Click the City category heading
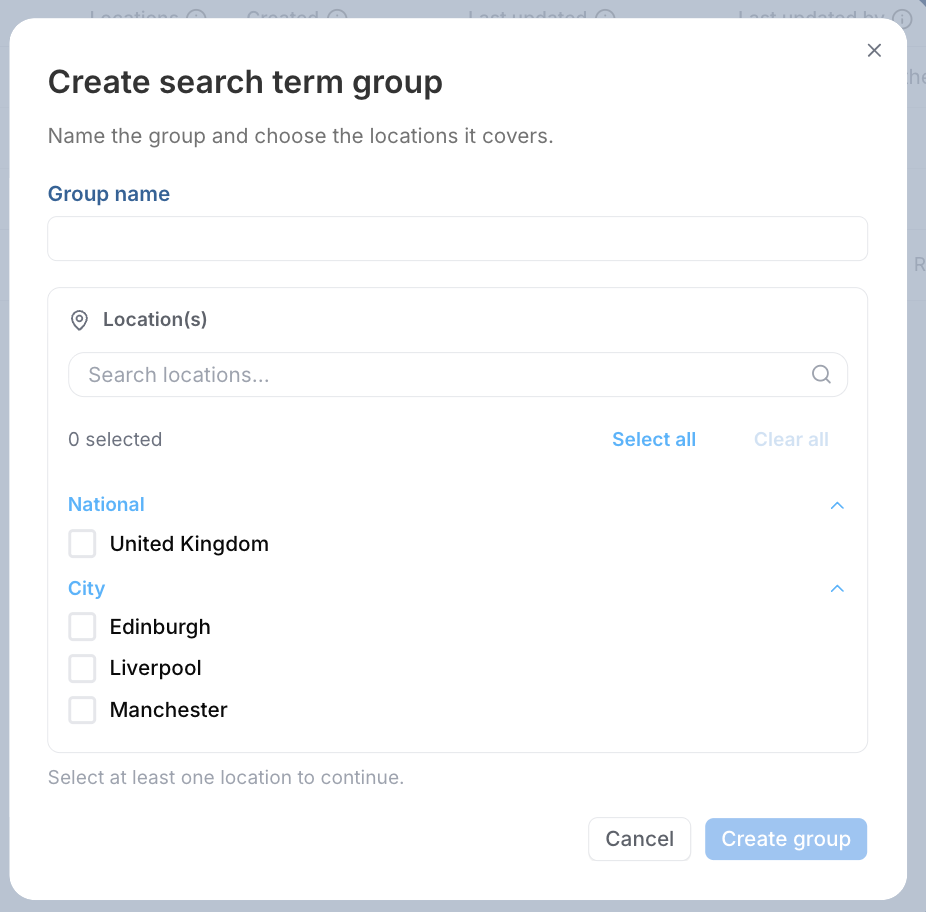Image resolution: width=926 pixels, height=912 pixels. (x=86, y=588)
